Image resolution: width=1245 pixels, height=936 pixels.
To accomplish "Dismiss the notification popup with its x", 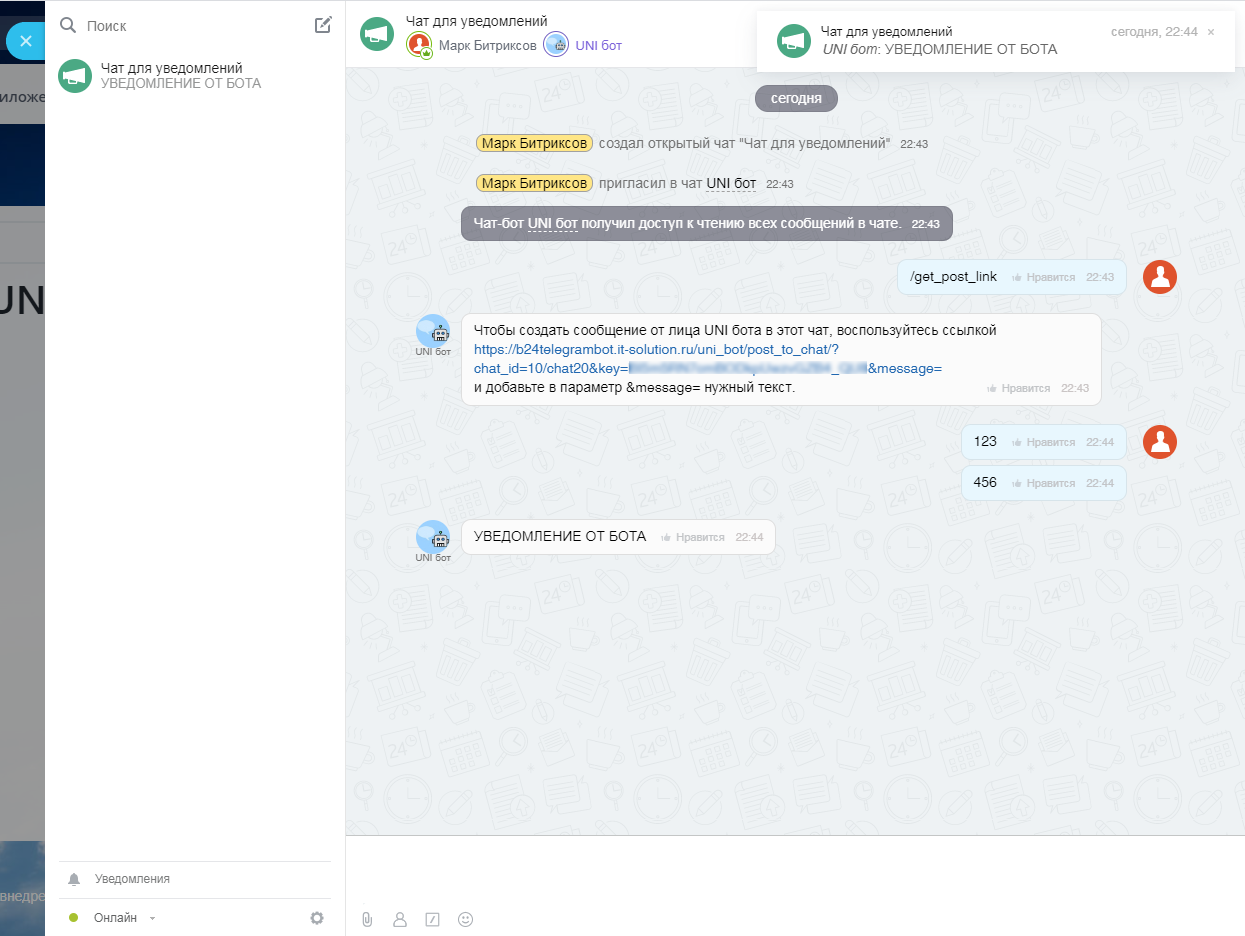I will pyautogui.click(x=1211, y=32).
